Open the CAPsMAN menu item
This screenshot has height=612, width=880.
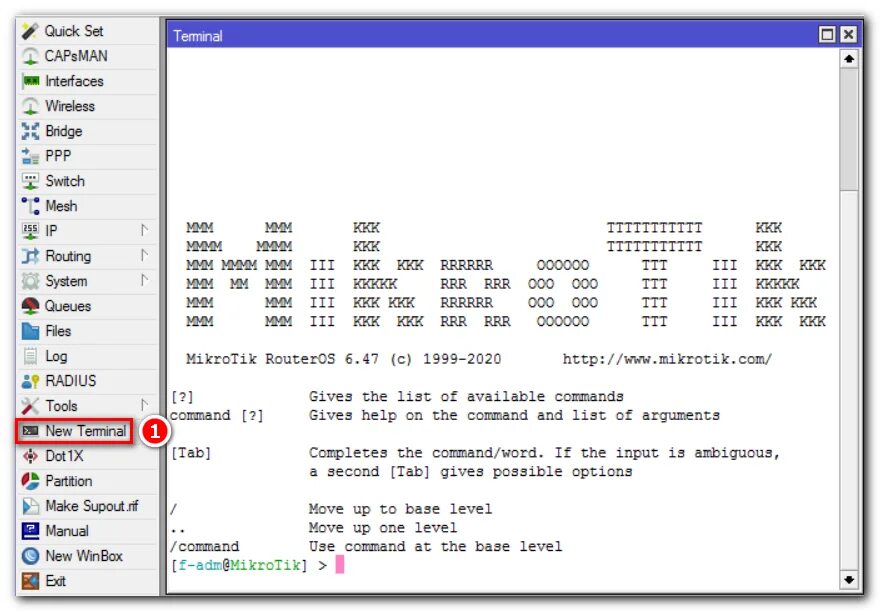pos(88,56)
